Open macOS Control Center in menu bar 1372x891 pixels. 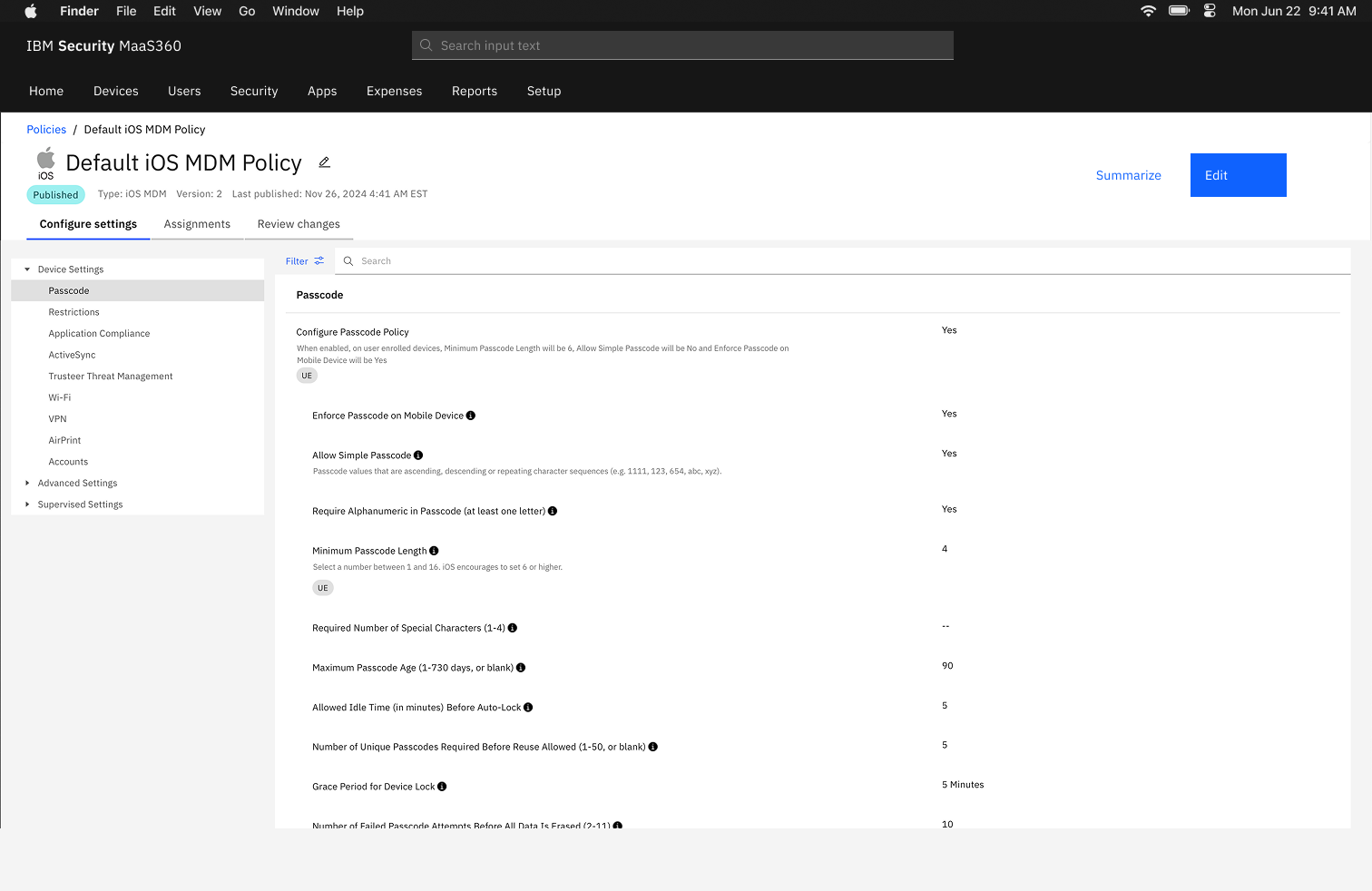coord(1210,11)
